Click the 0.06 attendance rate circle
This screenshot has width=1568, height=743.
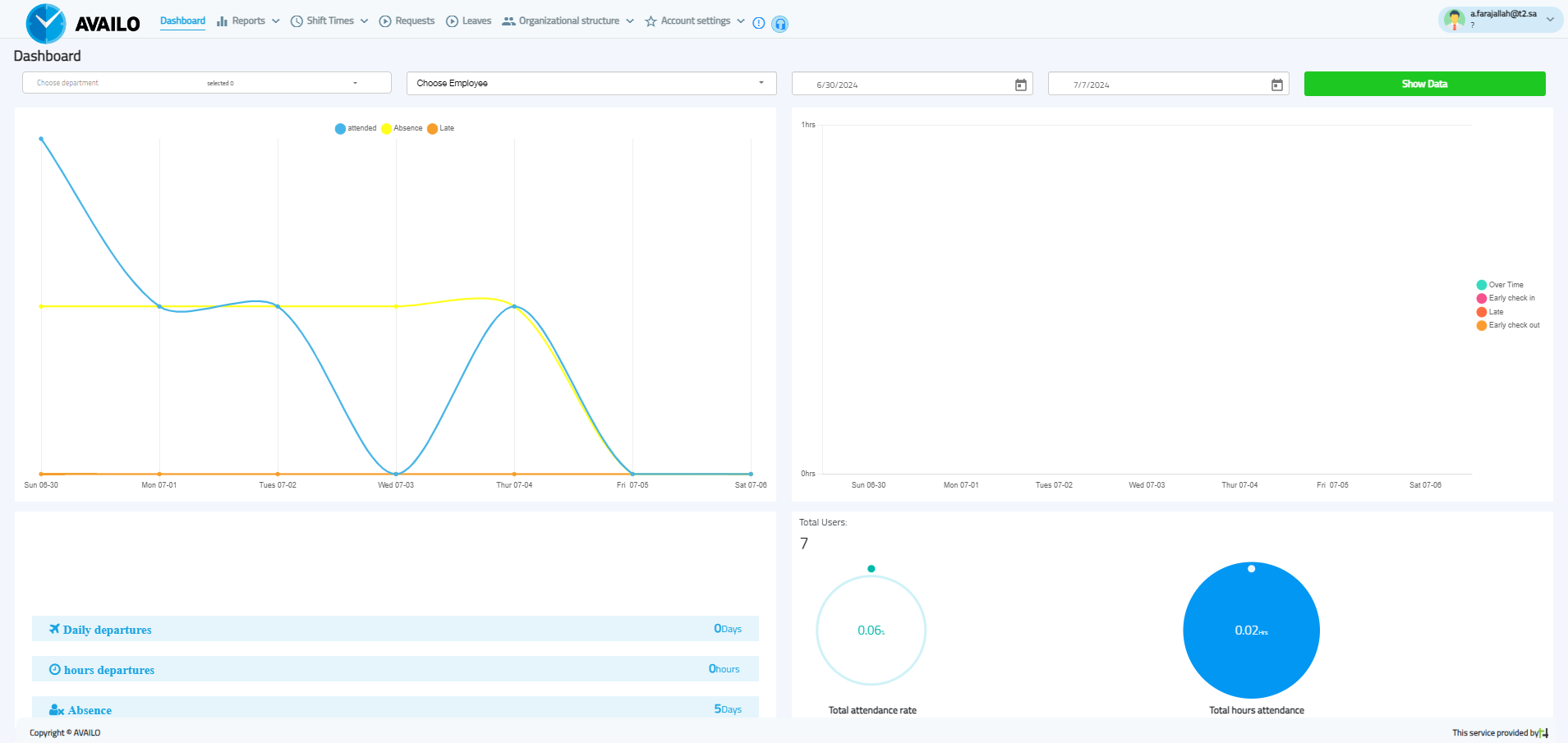tap(871, 631)
